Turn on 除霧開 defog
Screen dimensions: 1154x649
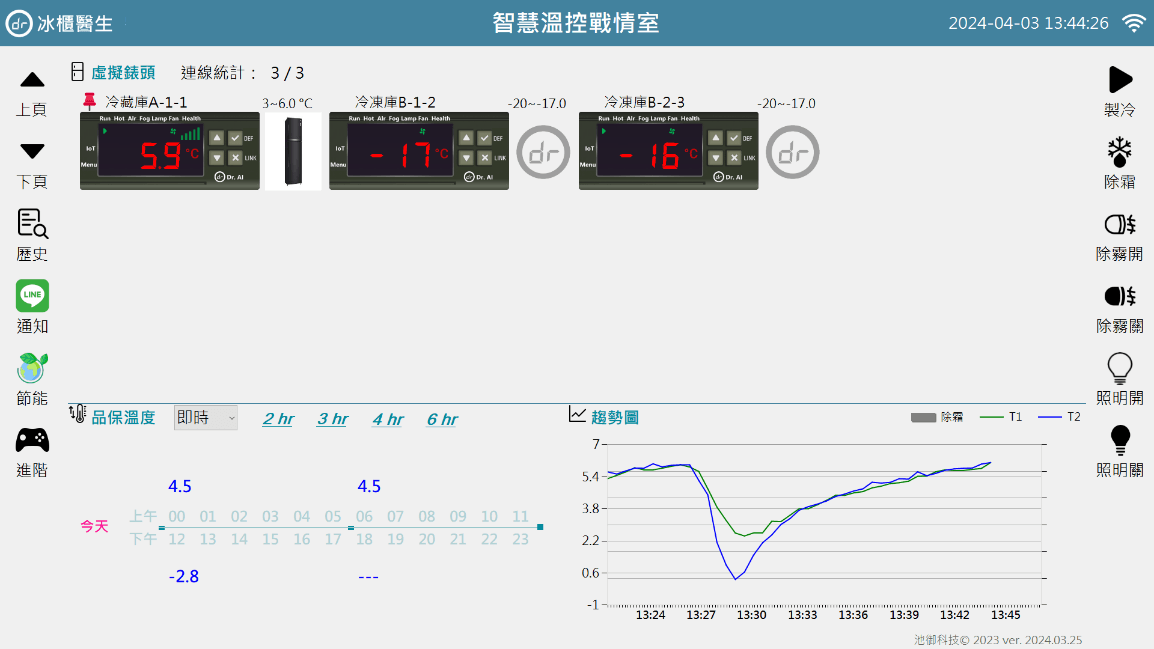pos(1119,224)
